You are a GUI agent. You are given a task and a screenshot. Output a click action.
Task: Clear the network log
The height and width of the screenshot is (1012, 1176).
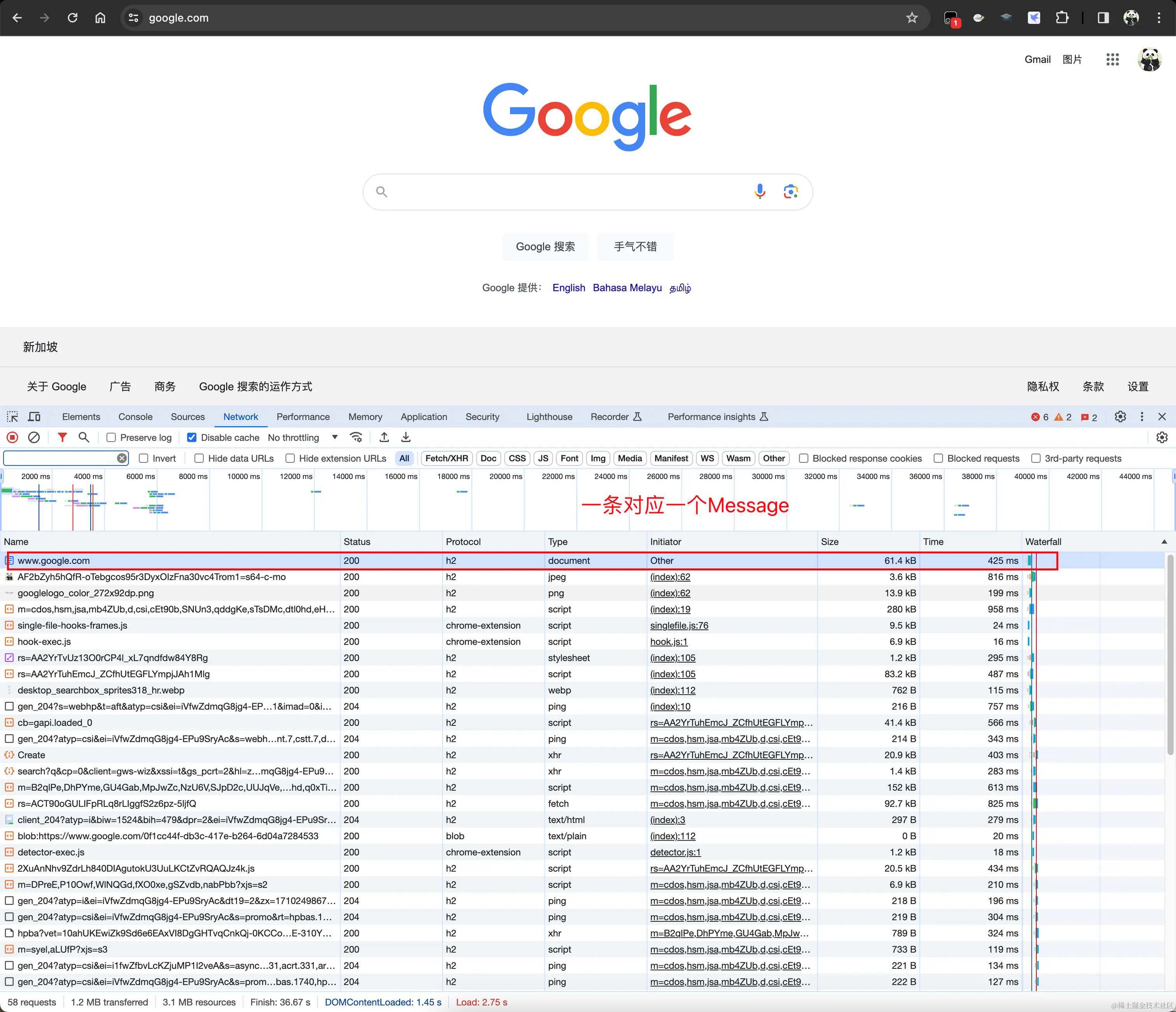[x=34, y=437]
